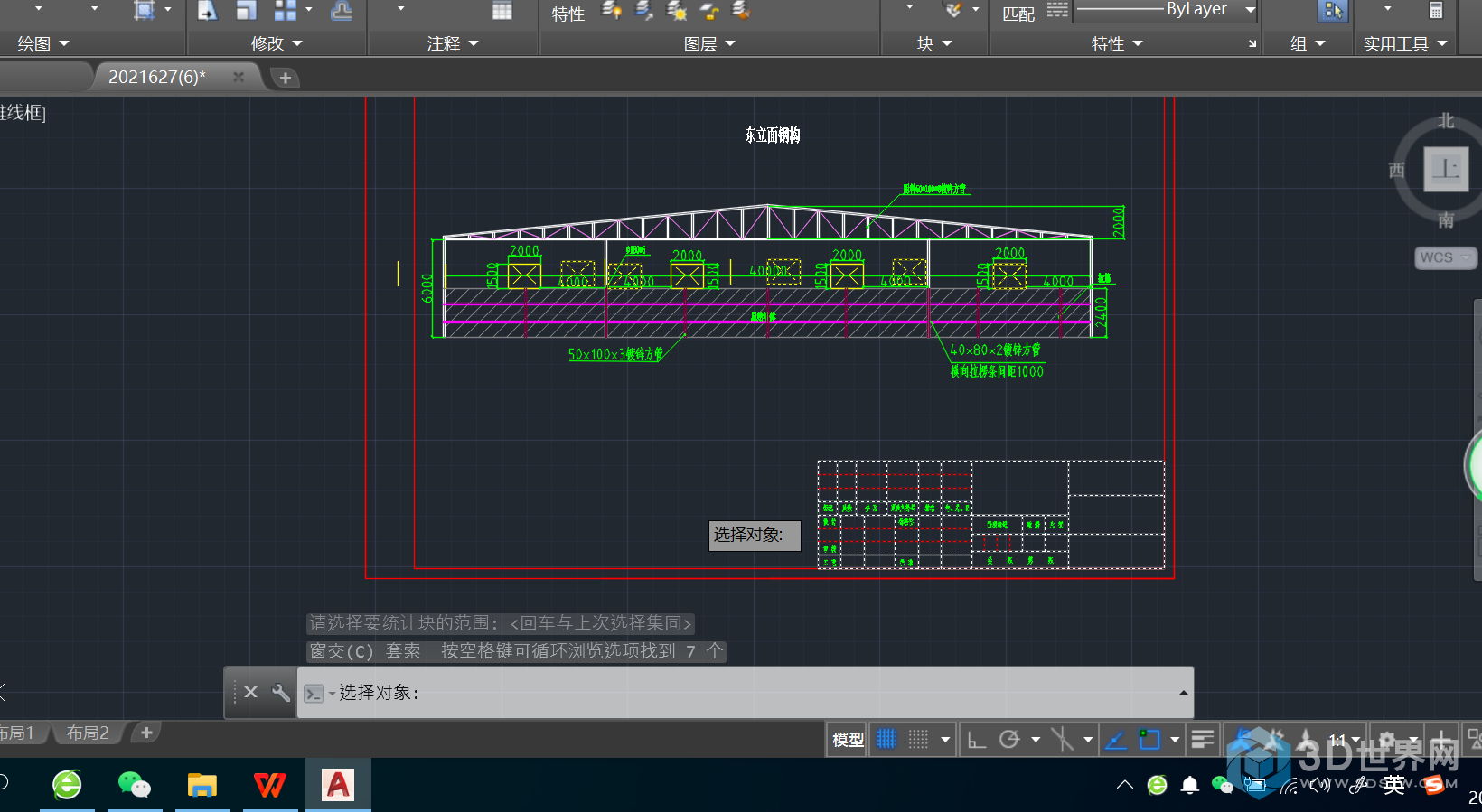1482x812 pixels.
Task: Click the linetype lines icon beside 匹配
Action: 1057,10
